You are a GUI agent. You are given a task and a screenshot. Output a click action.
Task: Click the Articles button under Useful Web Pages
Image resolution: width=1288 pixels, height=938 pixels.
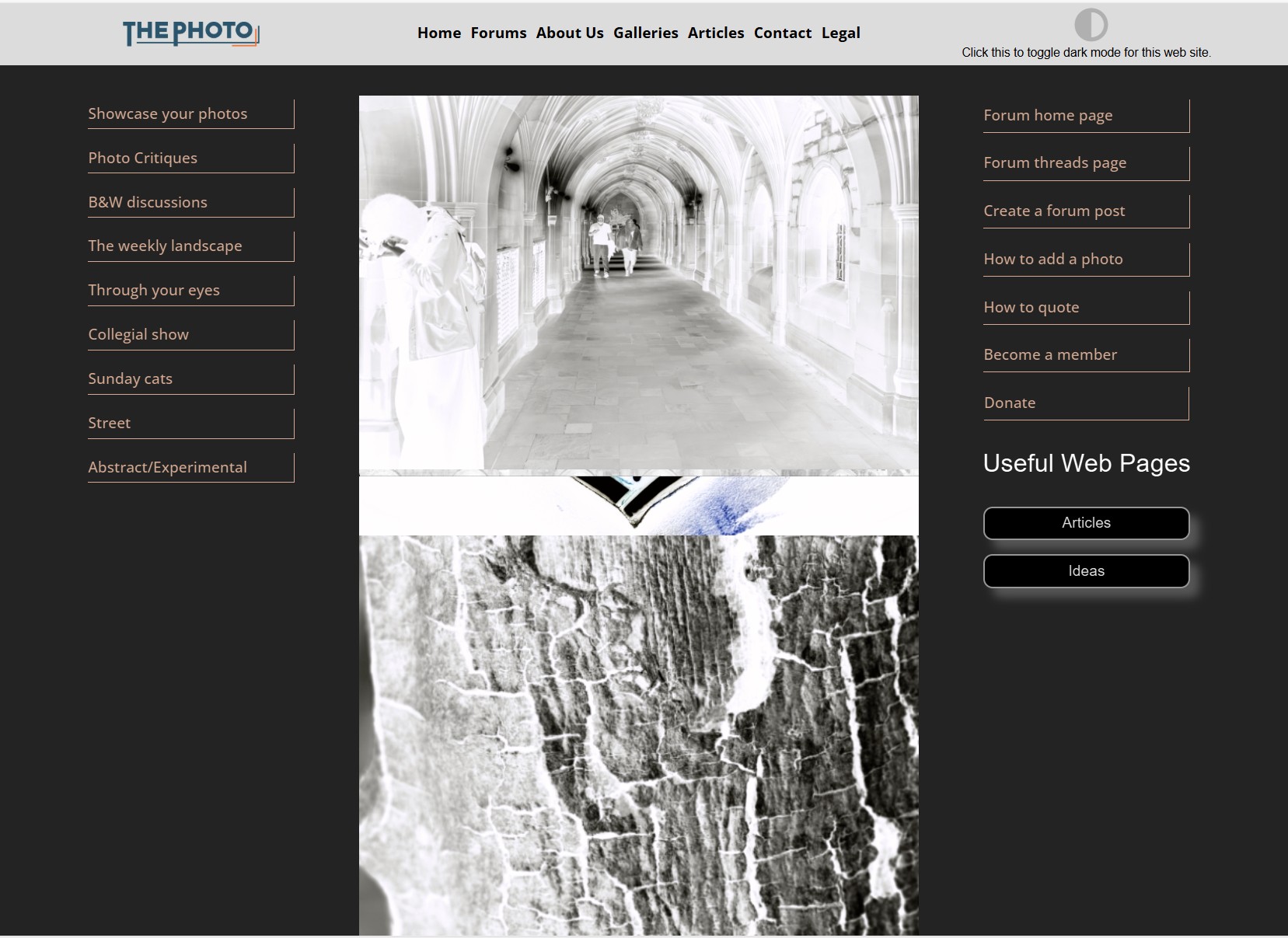1086,523
